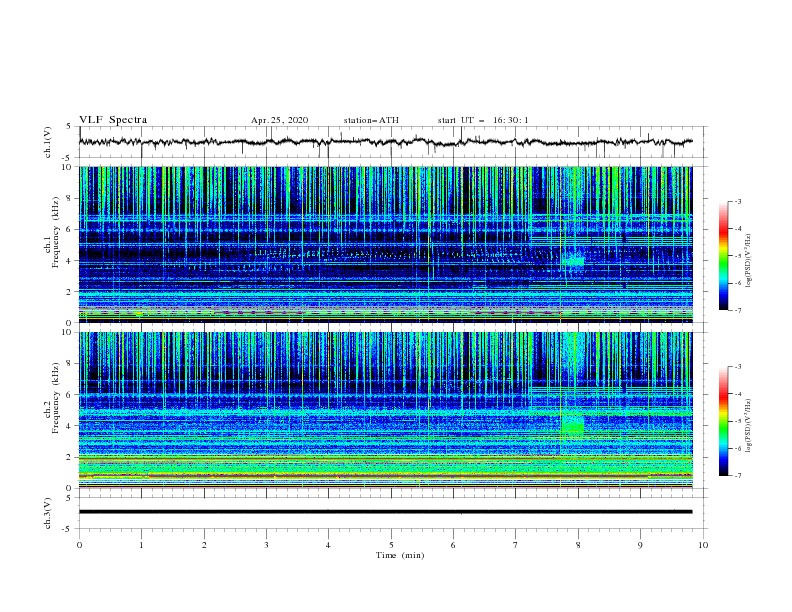Click the "start UT = 16:30:1" header text
The height and width of the screenshot is (612, 792).
tap(483, 120)
